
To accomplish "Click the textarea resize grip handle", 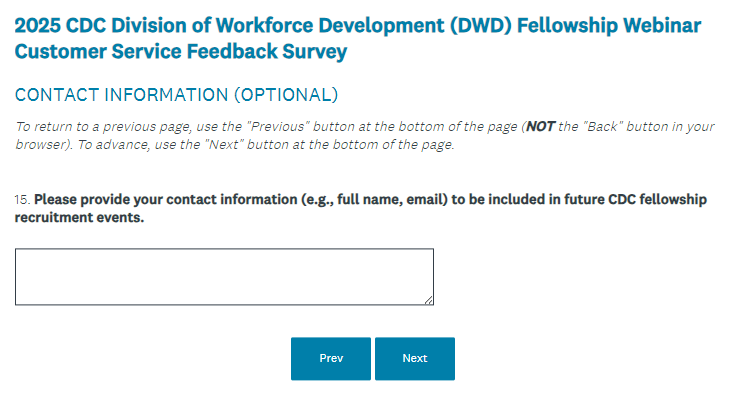I will click(429, 301).
